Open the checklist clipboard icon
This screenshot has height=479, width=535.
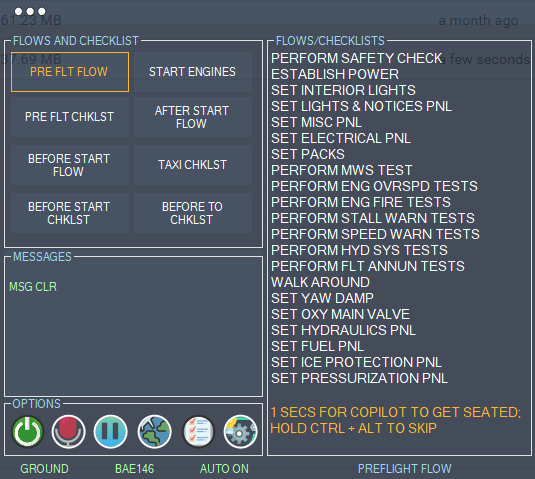coord(198,432)
